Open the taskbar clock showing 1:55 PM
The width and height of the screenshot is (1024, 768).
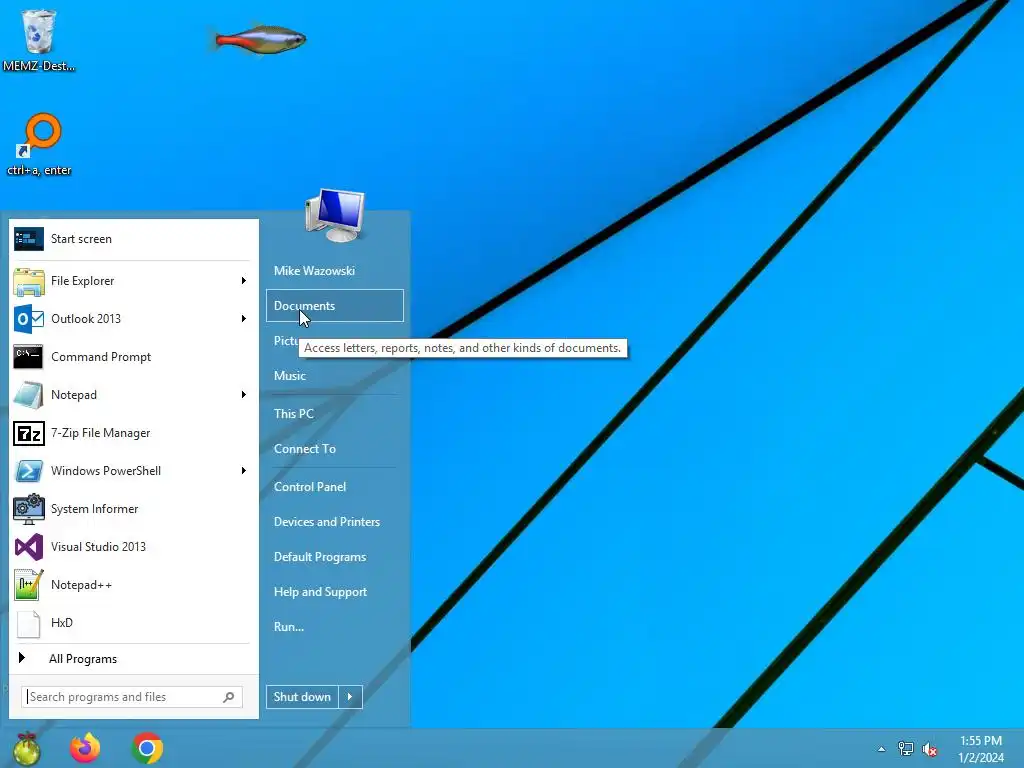(980, 749)
